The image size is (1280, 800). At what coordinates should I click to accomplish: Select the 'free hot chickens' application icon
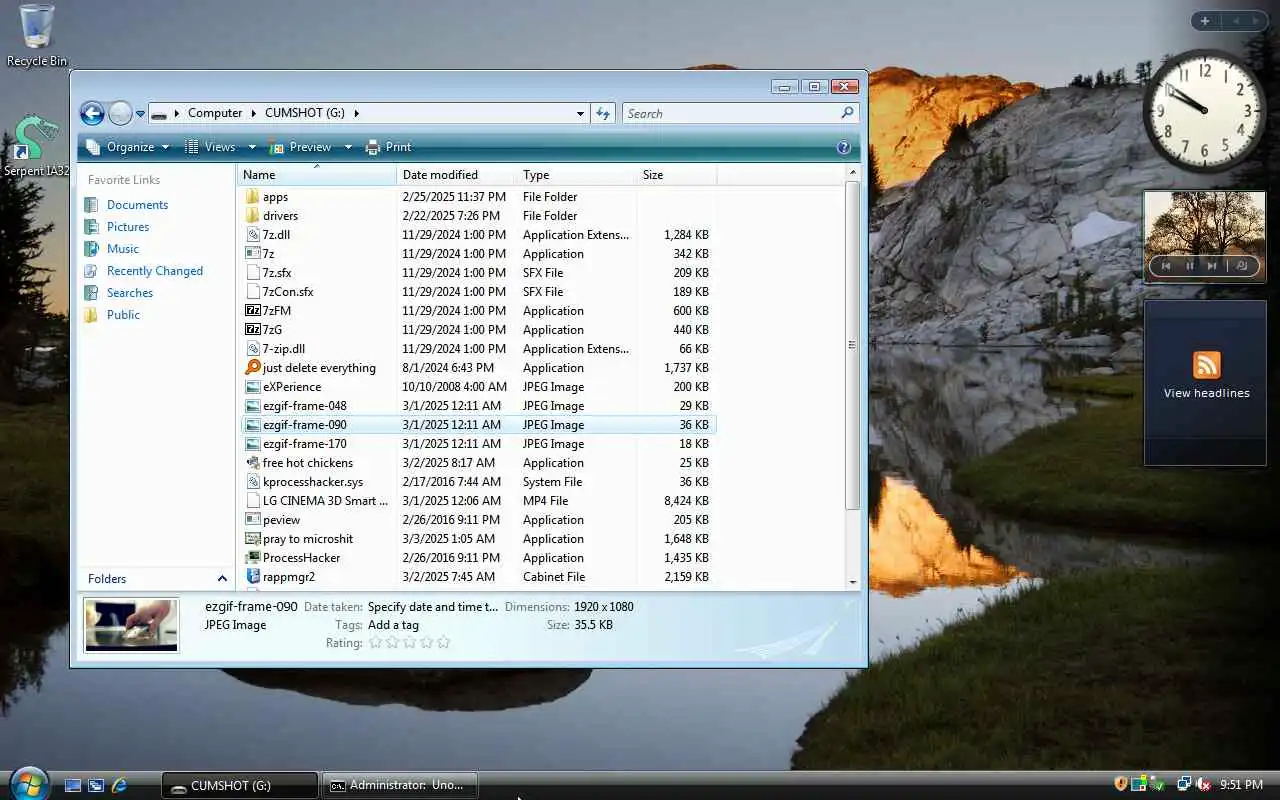point(253,463)
